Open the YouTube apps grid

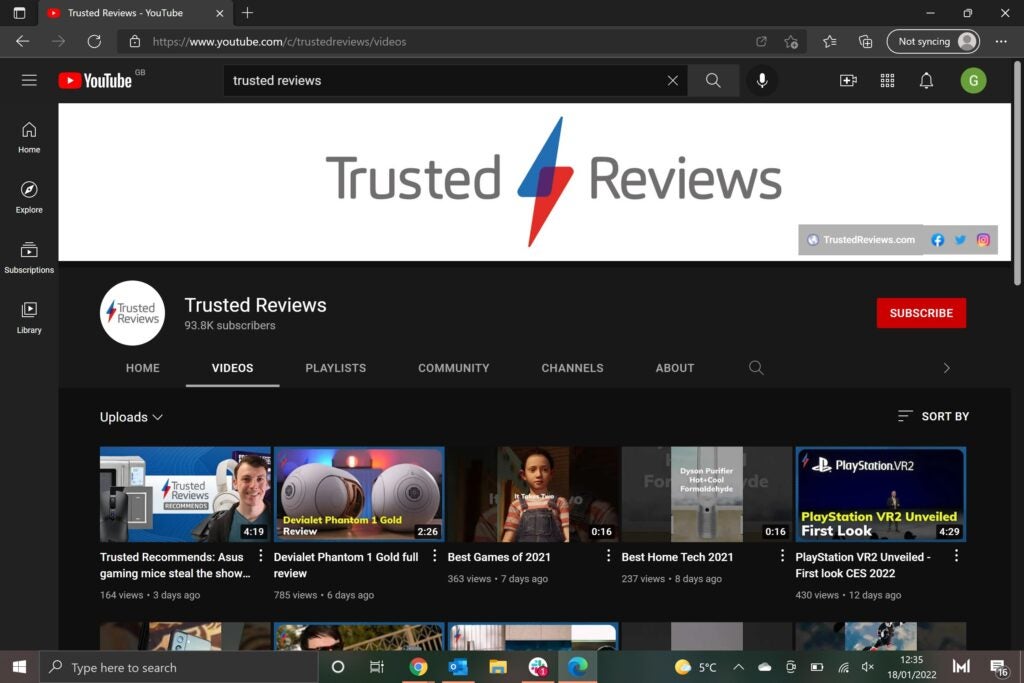pos(887,80)
